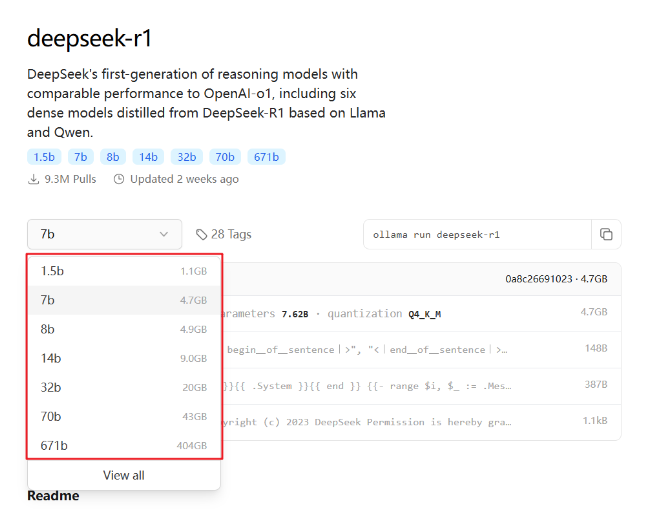
Task: Pick the 671b 404GB model
Action: [x=124, y=445]
